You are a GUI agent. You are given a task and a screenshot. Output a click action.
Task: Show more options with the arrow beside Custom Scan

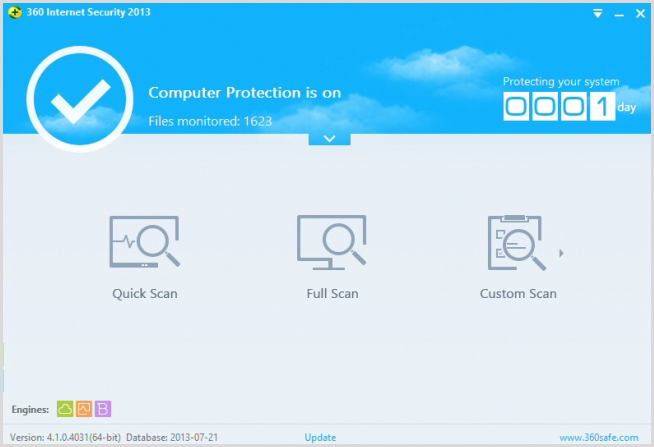tap(562, 253)
